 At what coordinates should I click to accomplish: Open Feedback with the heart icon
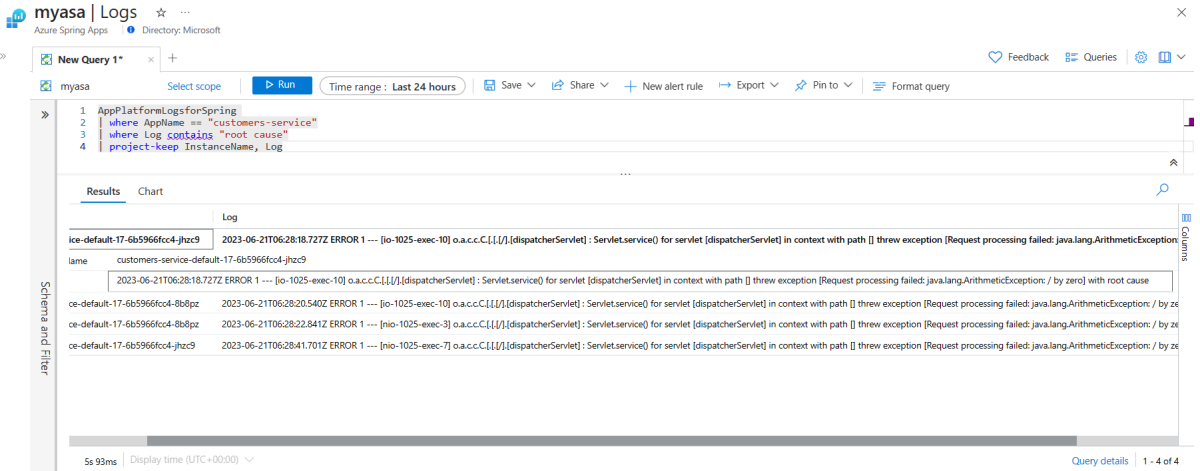1019,57
